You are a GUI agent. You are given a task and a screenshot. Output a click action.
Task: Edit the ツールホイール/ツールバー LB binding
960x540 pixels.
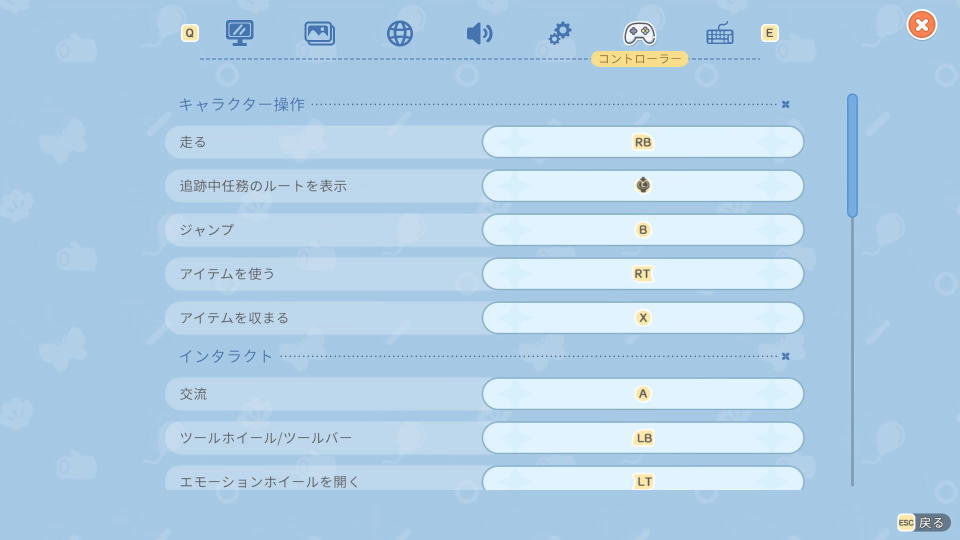point(643,438)
